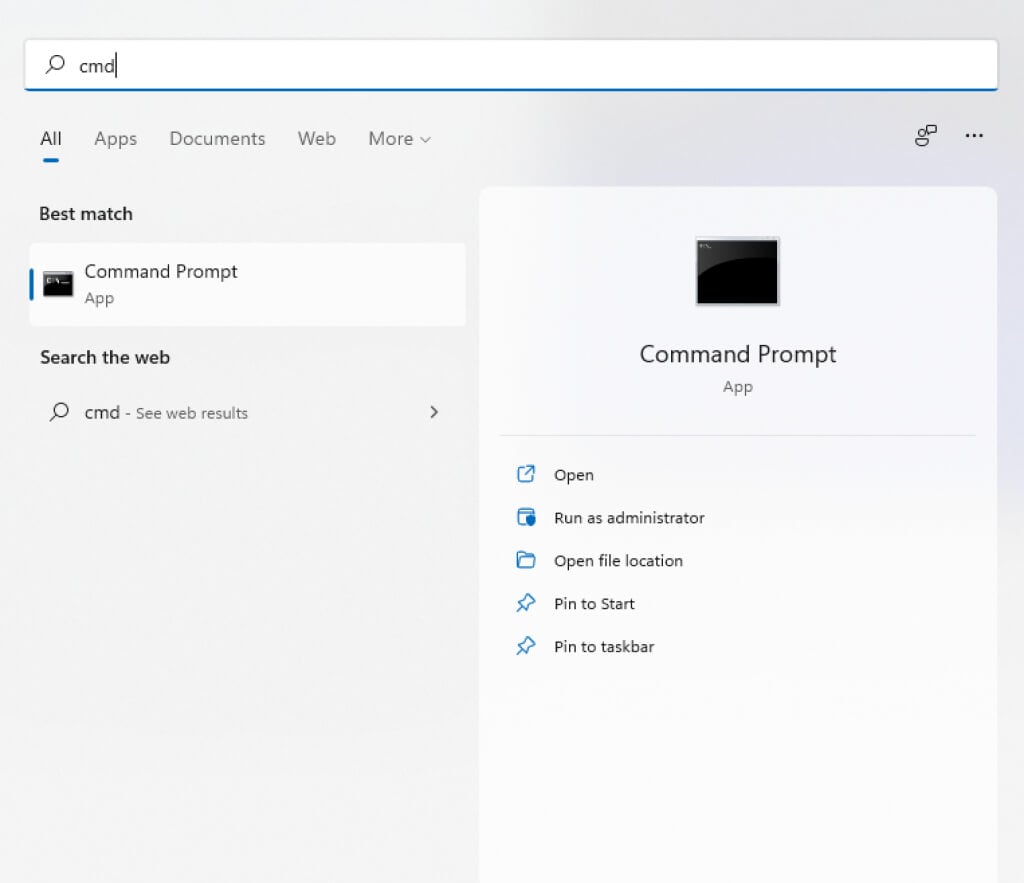Click the folder icon for Open file location
This screenshot has width=1024, height=883.
pos(526,560)
